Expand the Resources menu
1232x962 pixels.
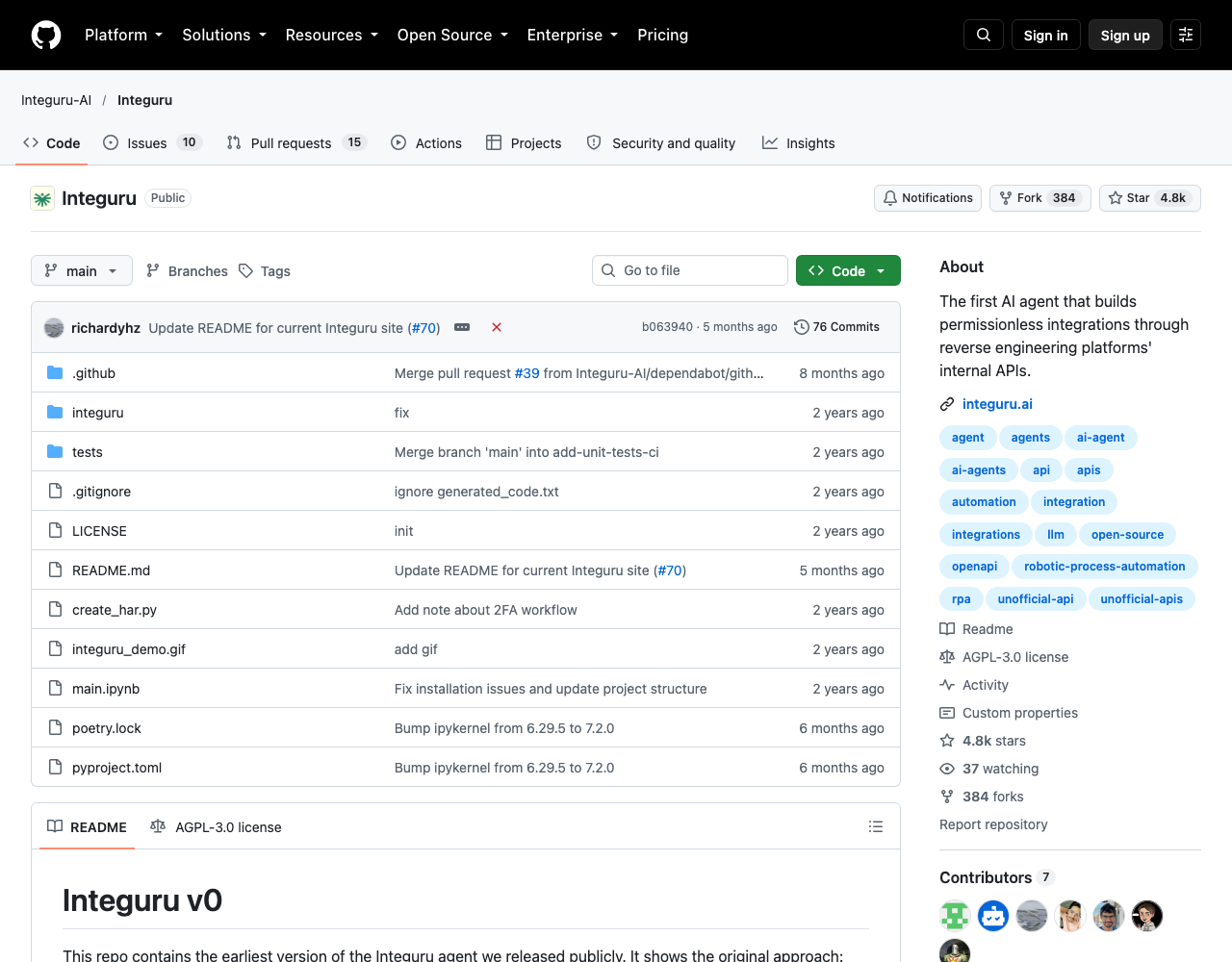click(x=332, y=35)
